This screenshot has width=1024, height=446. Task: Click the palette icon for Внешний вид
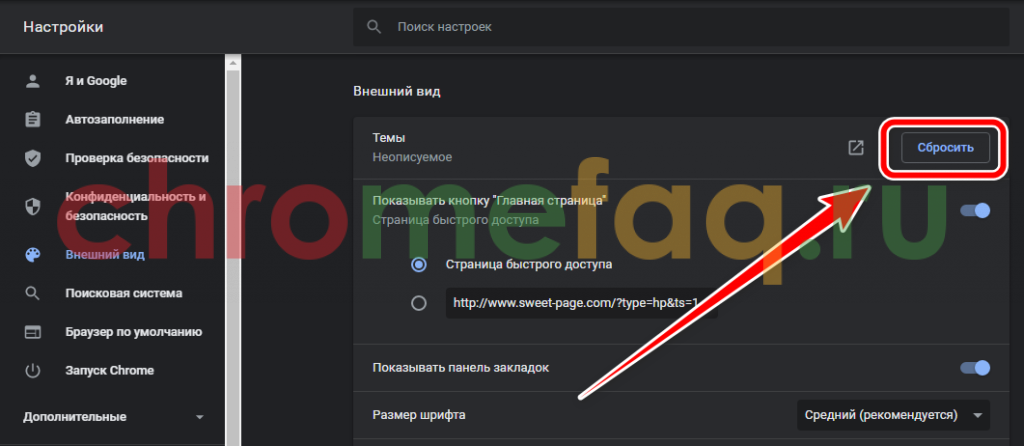coord(33,255)
